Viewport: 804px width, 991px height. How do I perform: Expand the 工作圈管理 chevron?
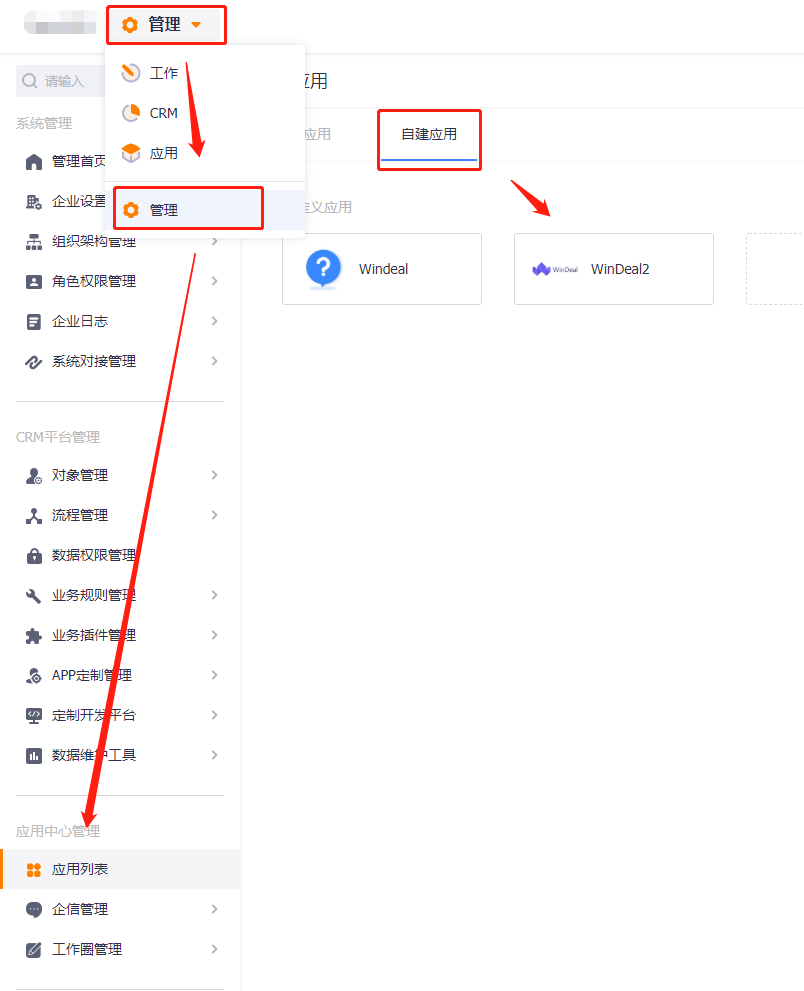pos(214,949)
